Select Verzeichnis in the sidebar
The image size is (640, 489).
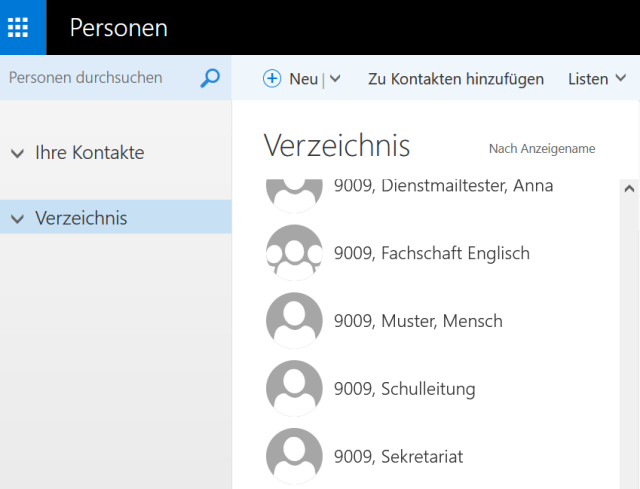pos(81,218)
